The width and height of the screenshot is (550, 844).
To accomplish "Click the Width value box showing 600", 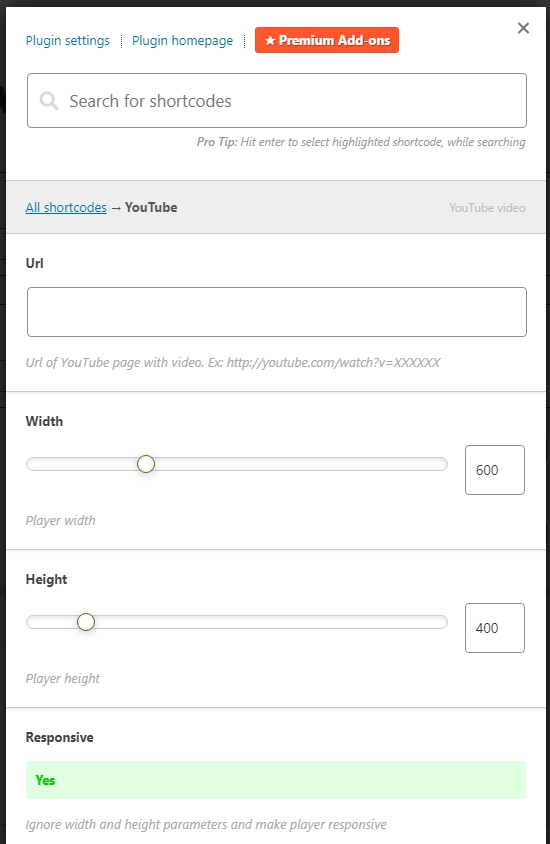I will pyautogui.click(x=495, y=470).
